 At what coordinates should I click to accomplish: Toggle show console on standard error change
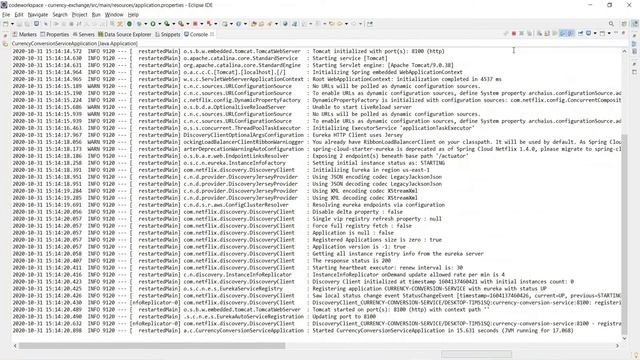570,33
